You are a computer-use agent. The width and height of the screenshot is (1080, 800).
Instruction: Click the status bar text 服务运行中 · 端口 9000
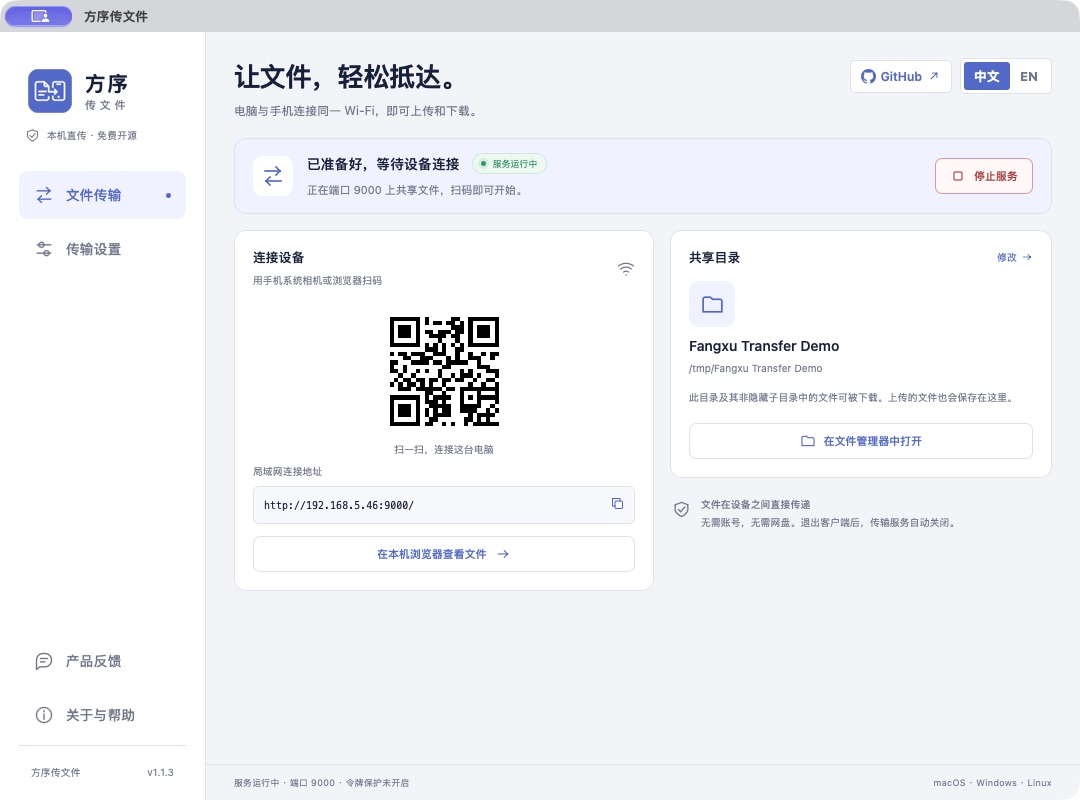(284, 783)
